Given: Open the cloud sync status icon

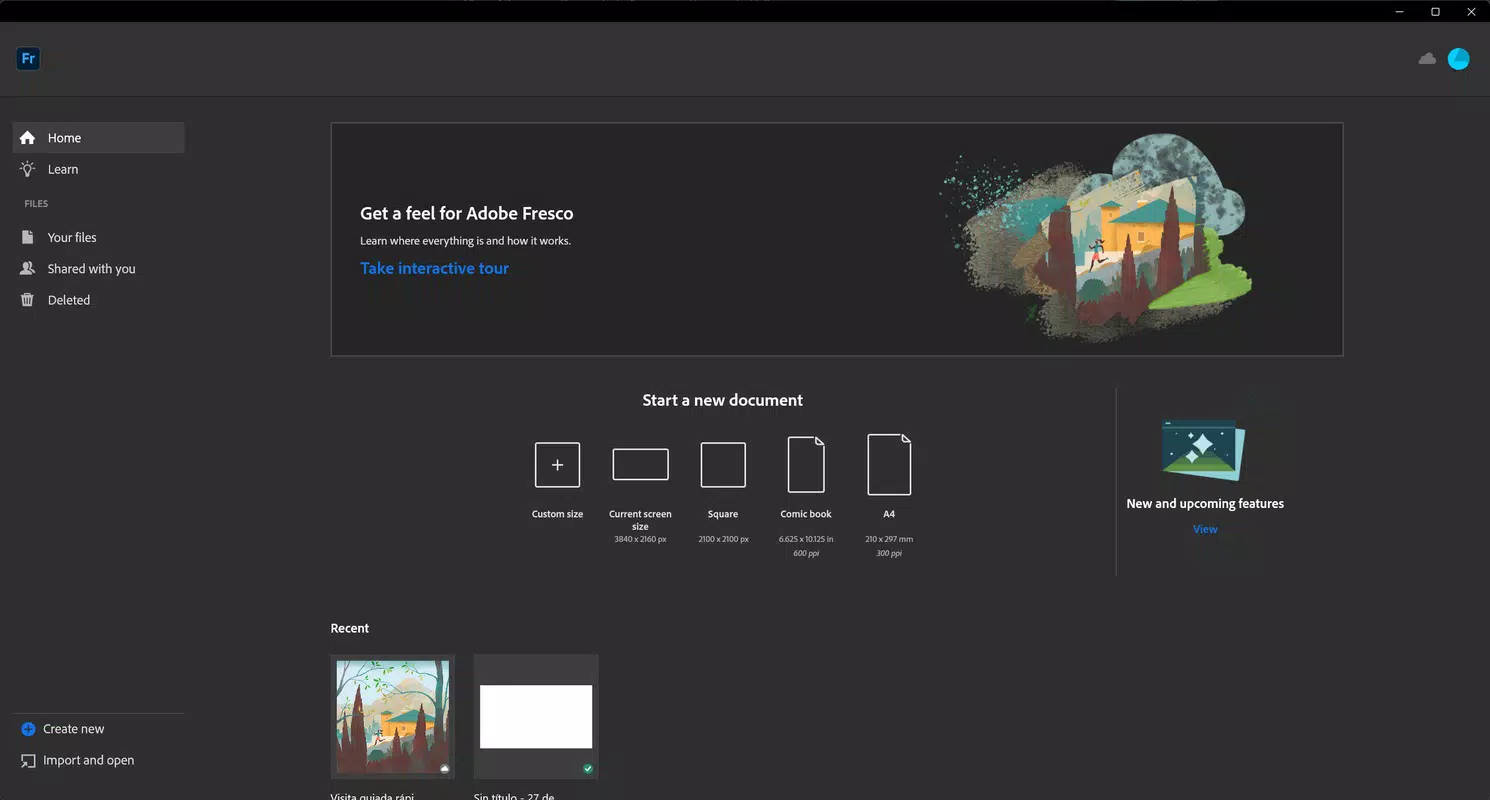Looking at the screenshot, I should tap(1427, 59).
